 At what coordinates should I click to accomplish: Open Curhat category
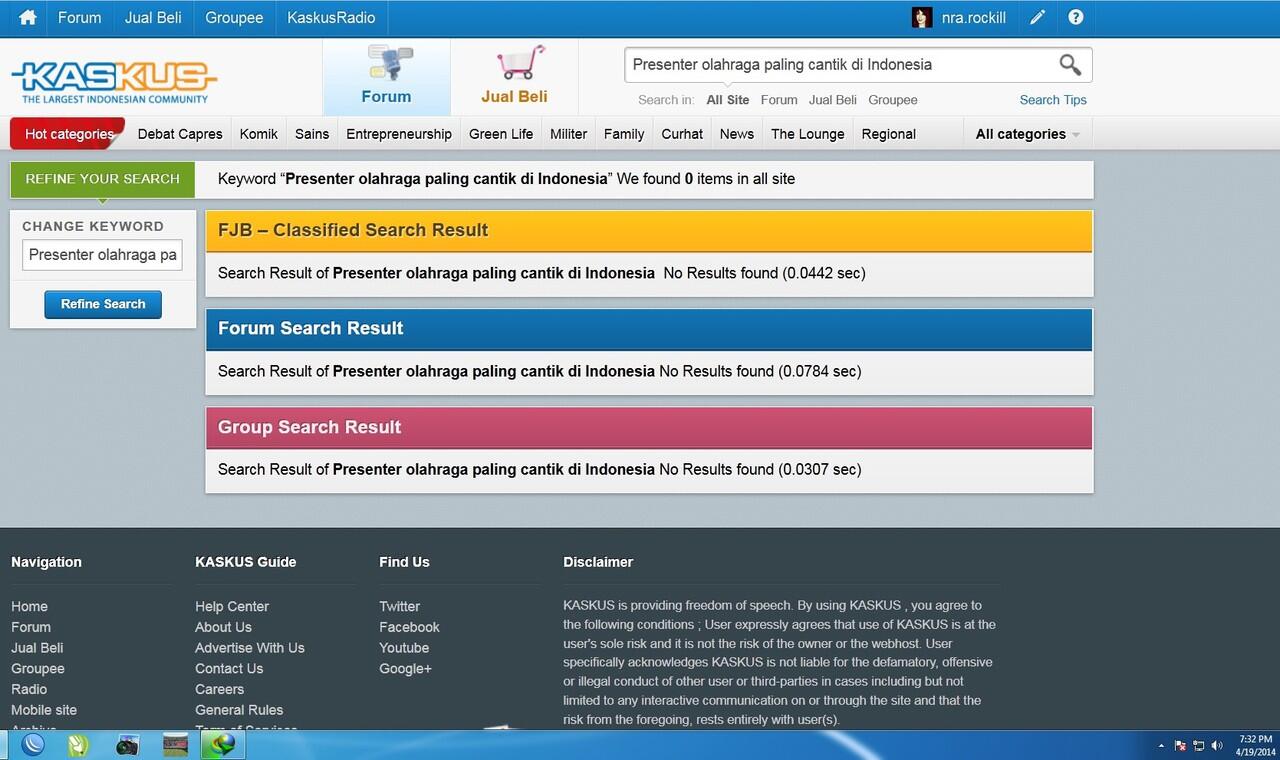pos(682,134)
